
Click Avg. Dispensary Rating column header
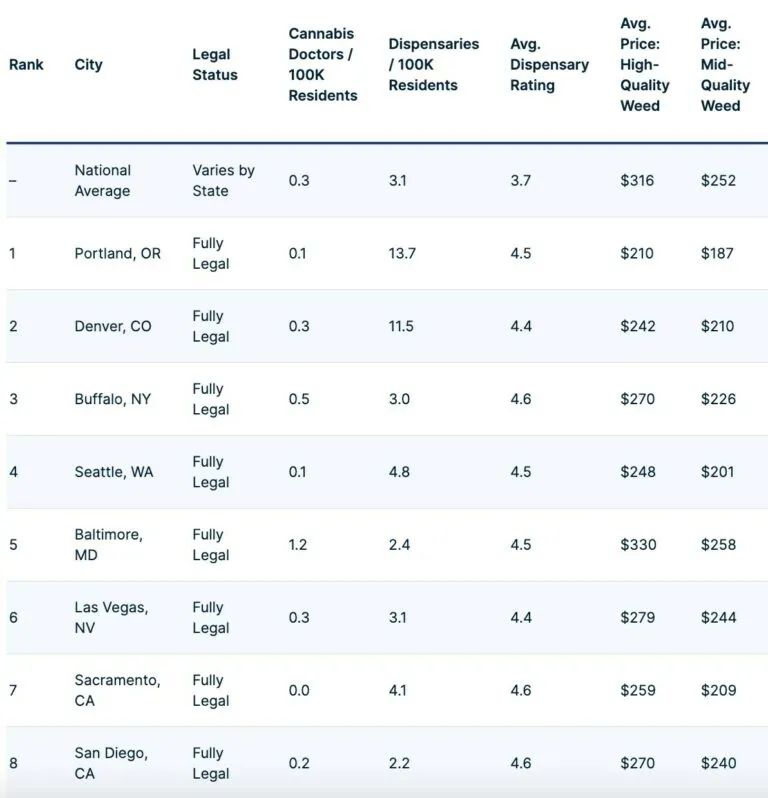pyautogui.click(x=549, y=65)
